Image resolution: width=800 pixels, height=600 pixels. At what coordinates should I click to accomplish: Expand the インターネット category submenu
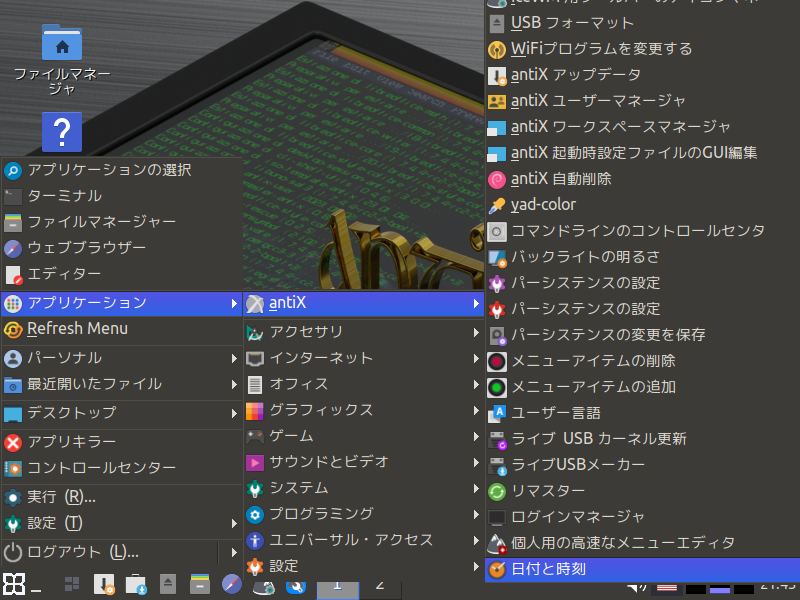364,359
